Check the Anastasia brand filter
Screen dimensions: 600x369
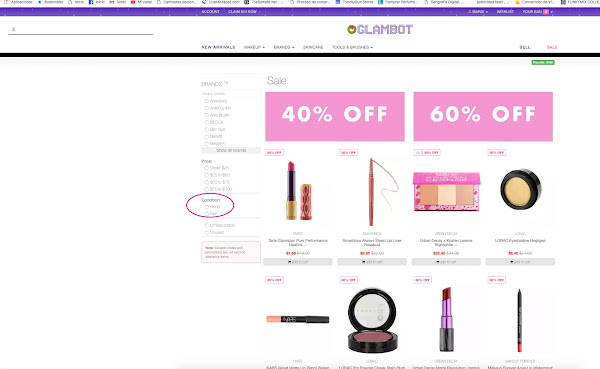tap(207, 101)
